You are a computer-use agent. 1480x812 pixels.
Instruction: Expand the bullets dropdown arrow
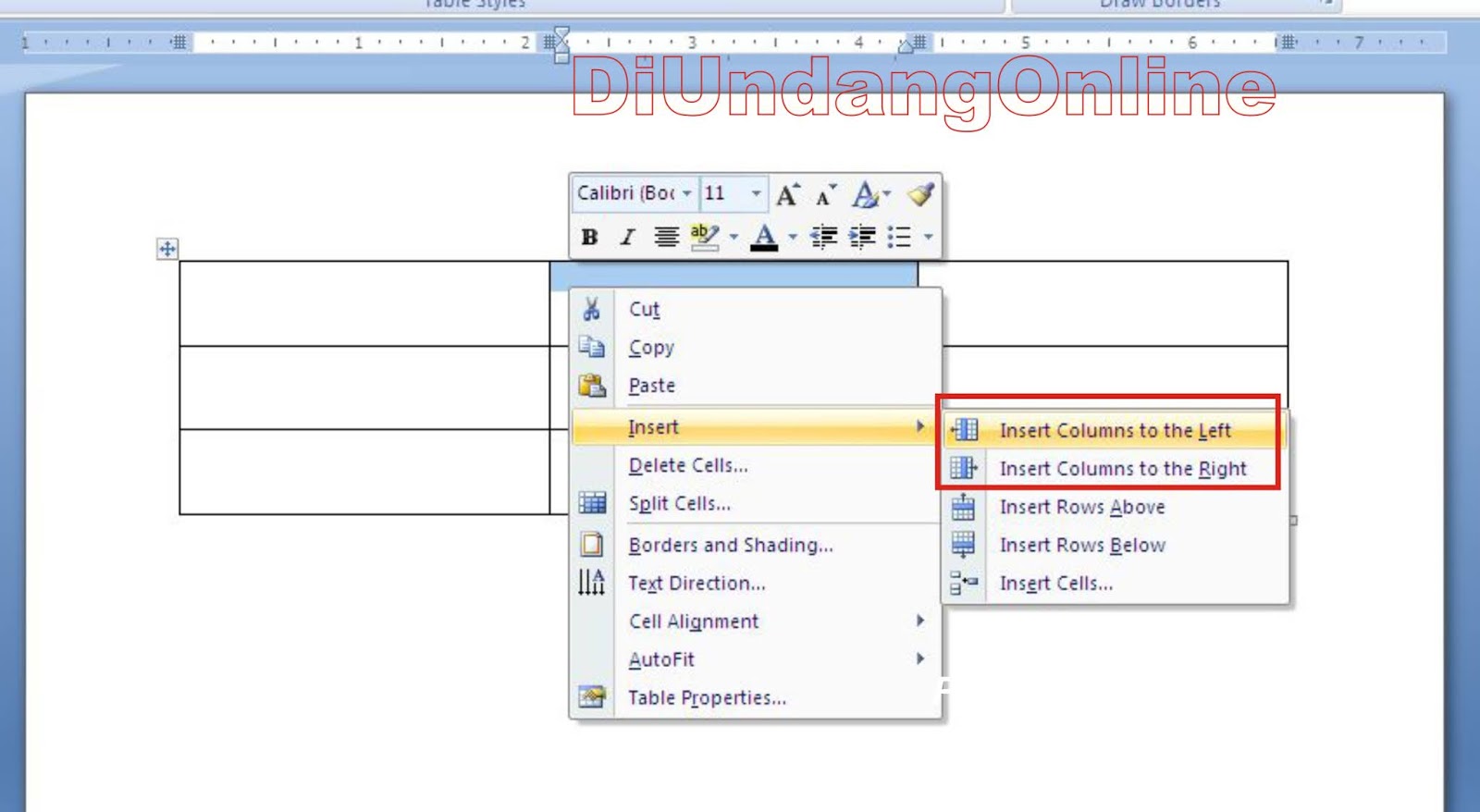(x=928, y=237)
